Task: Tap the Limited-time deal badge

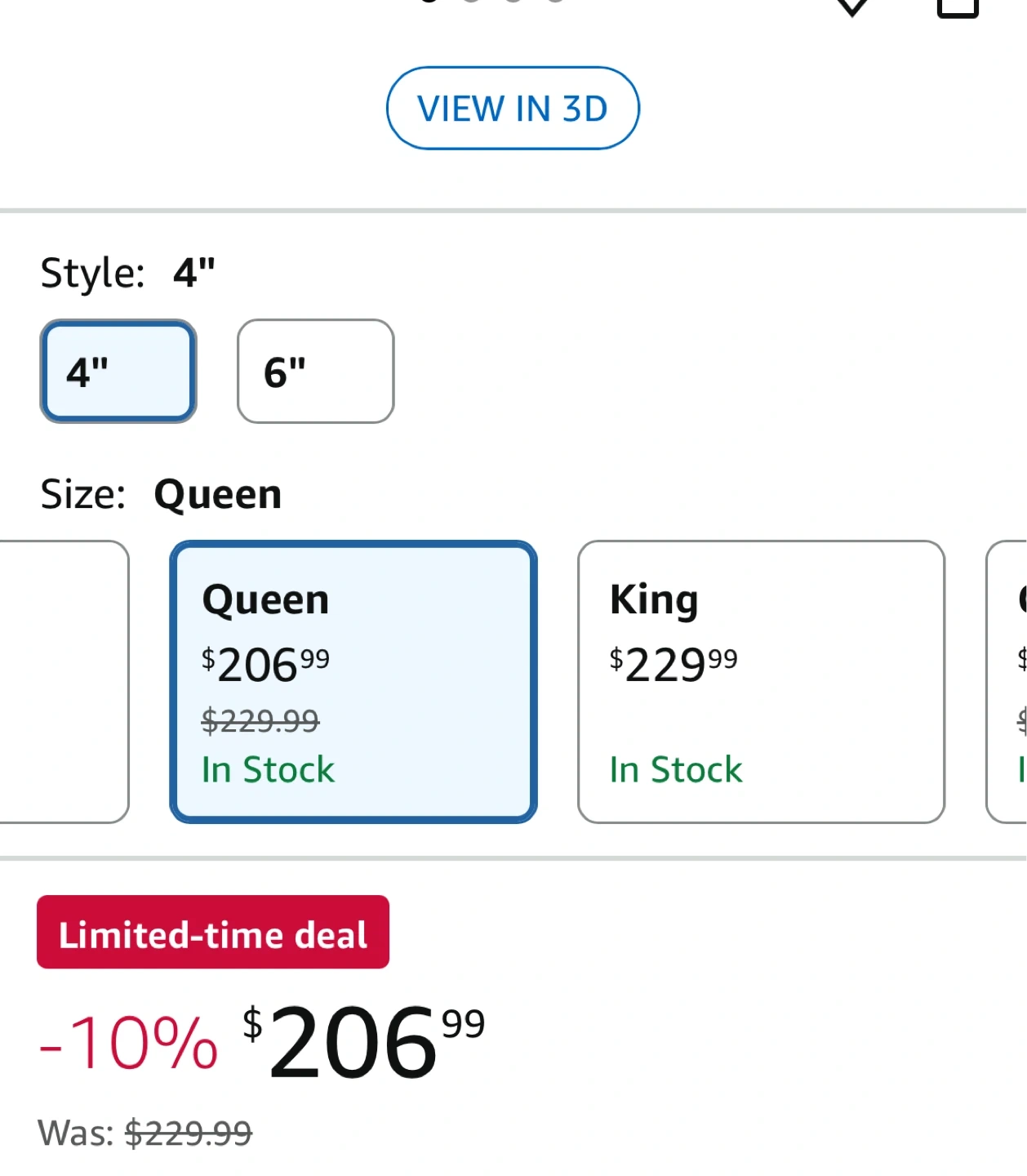Action: (x=213, y=933)
